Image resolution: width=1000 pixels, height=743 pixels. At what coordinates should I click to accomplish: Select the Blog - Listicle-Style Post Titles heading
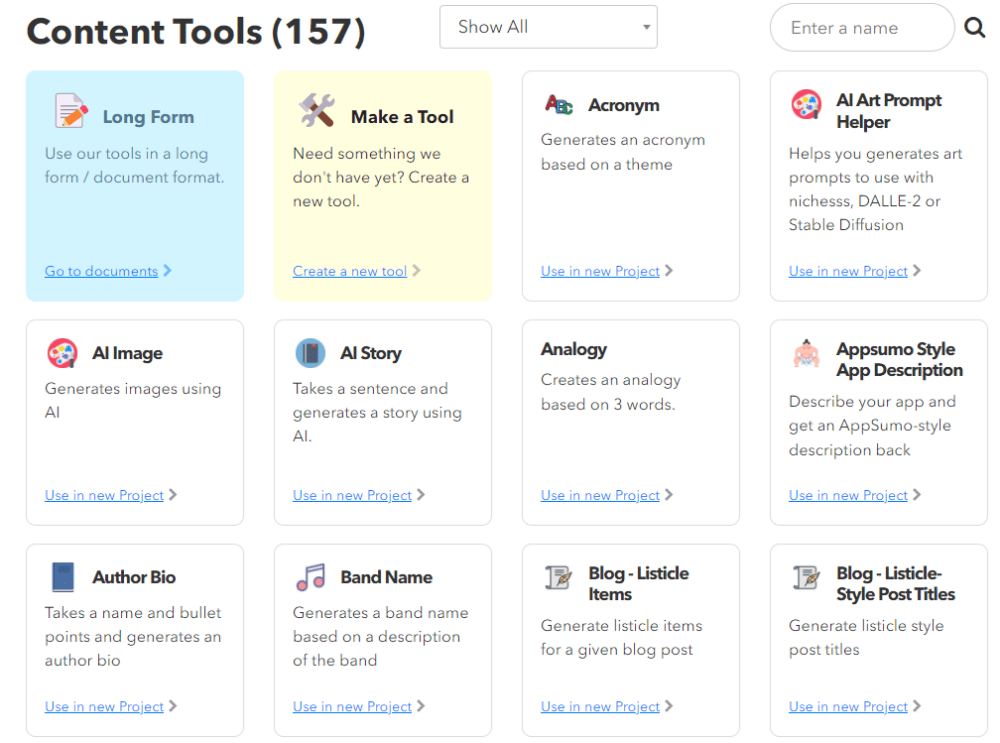click(x=895, y=584)
